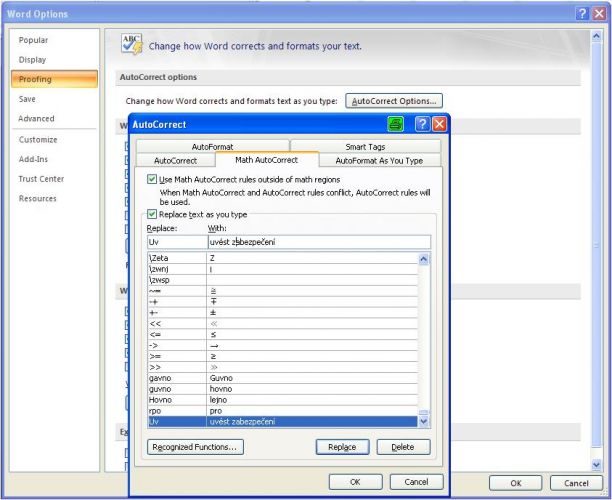Open AutoCorrect dialog help question mark

422,125
